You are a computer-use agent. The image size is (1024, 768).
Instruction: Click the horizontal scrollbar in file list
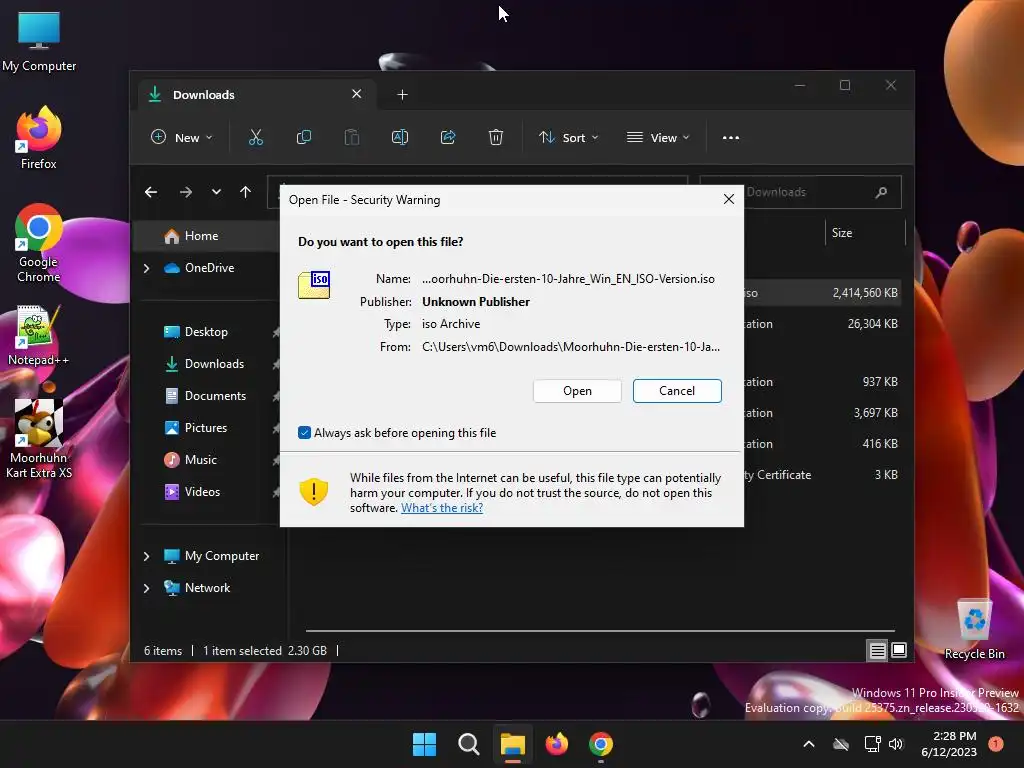pos(600,631)
